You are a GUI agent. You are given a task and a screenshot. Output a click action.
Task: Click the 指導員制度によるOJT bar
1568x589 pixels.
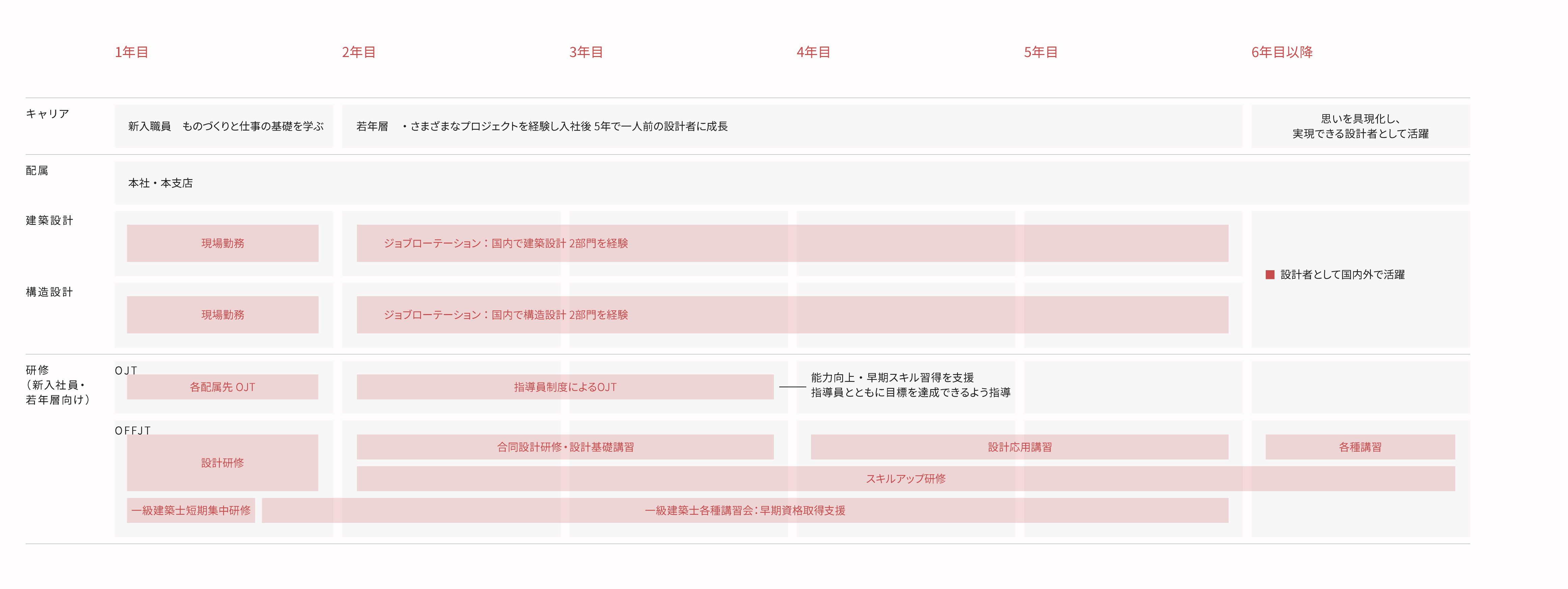pos(565,387)
